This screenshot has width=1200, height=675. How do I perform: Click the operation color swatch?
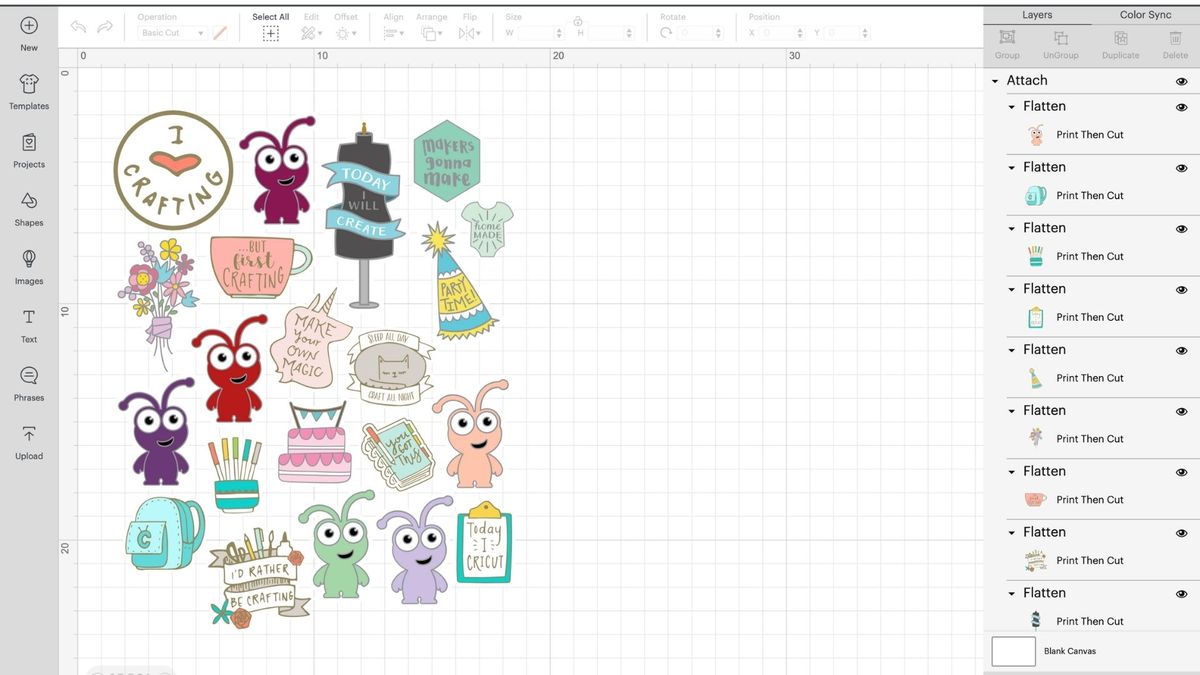point(219,33)
